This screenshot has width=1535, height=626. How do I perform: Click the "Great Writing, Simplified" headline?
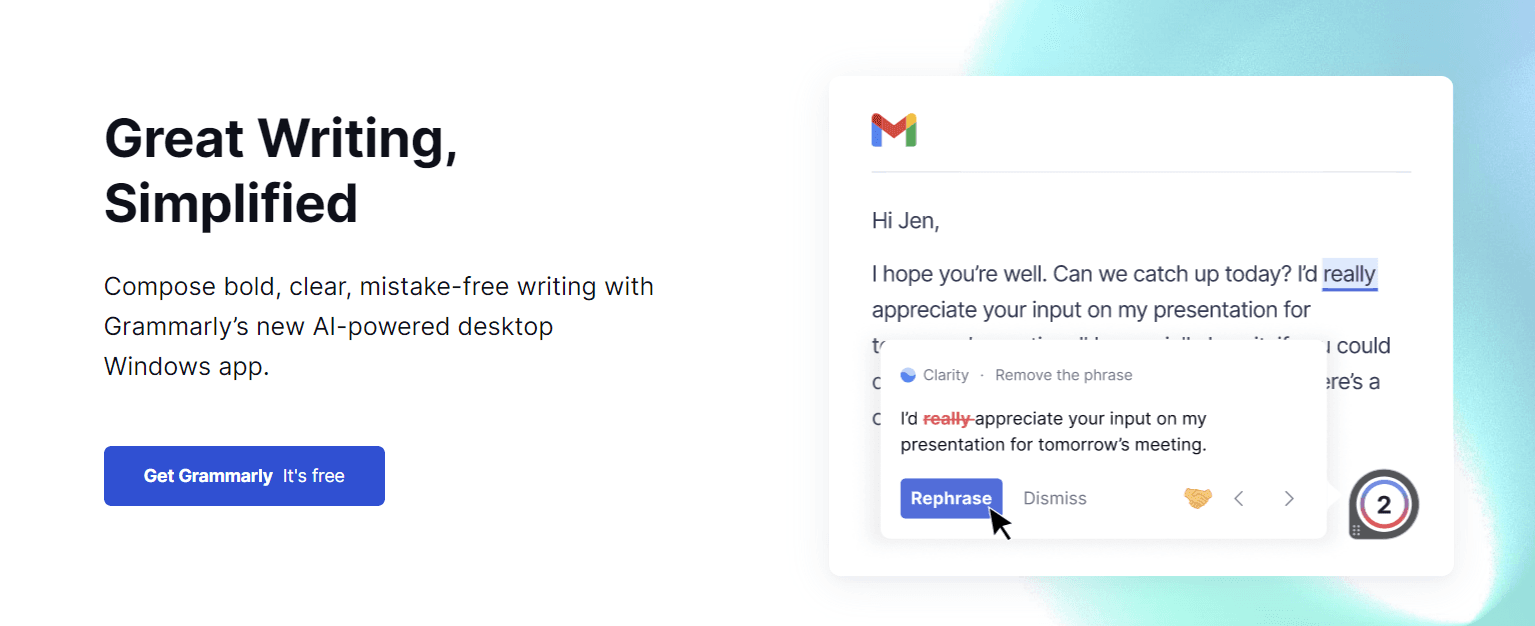[281, 170]
